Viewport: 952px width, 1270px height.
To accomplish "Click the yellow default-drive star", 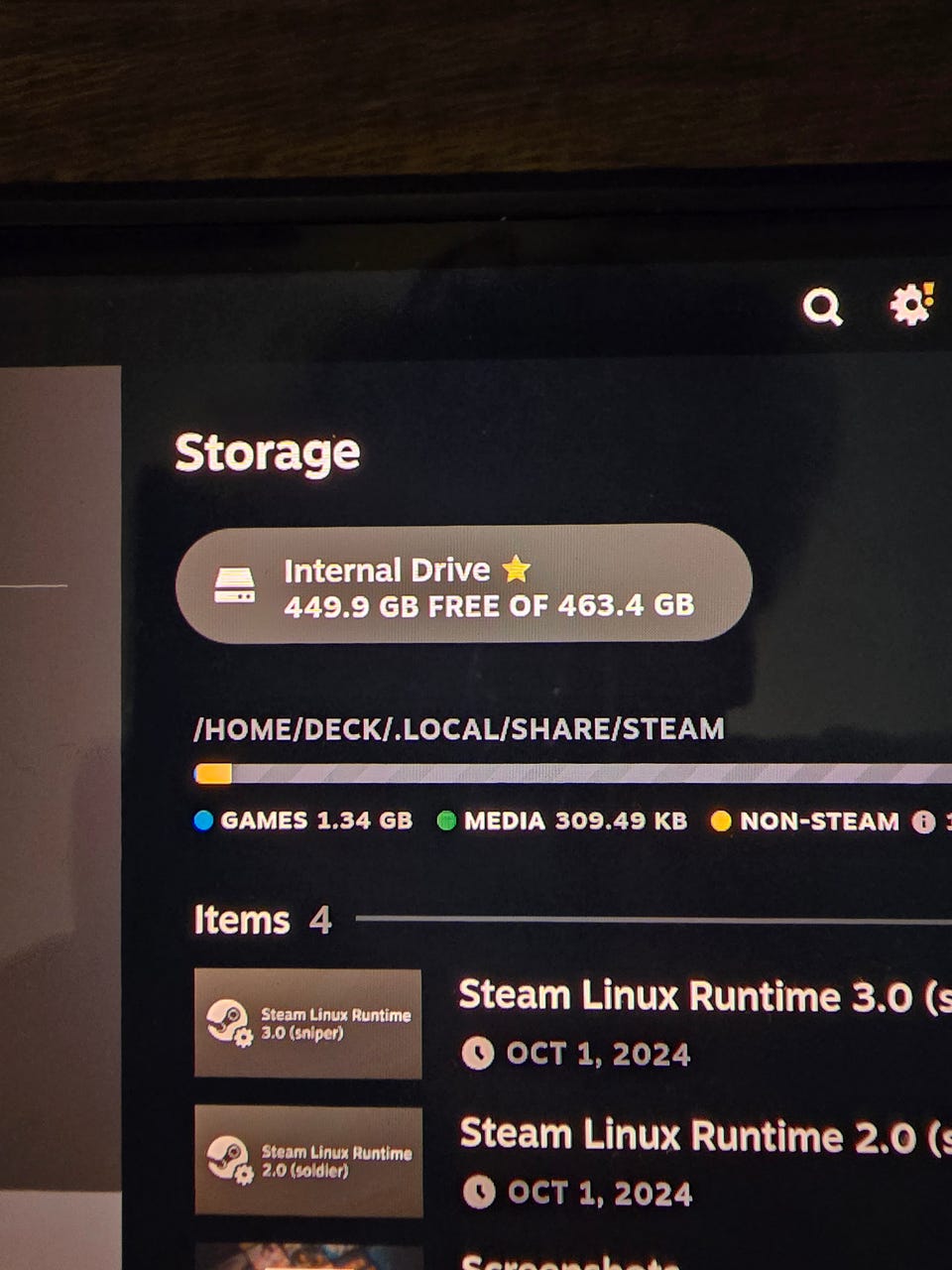I will (x=517, y=569).
